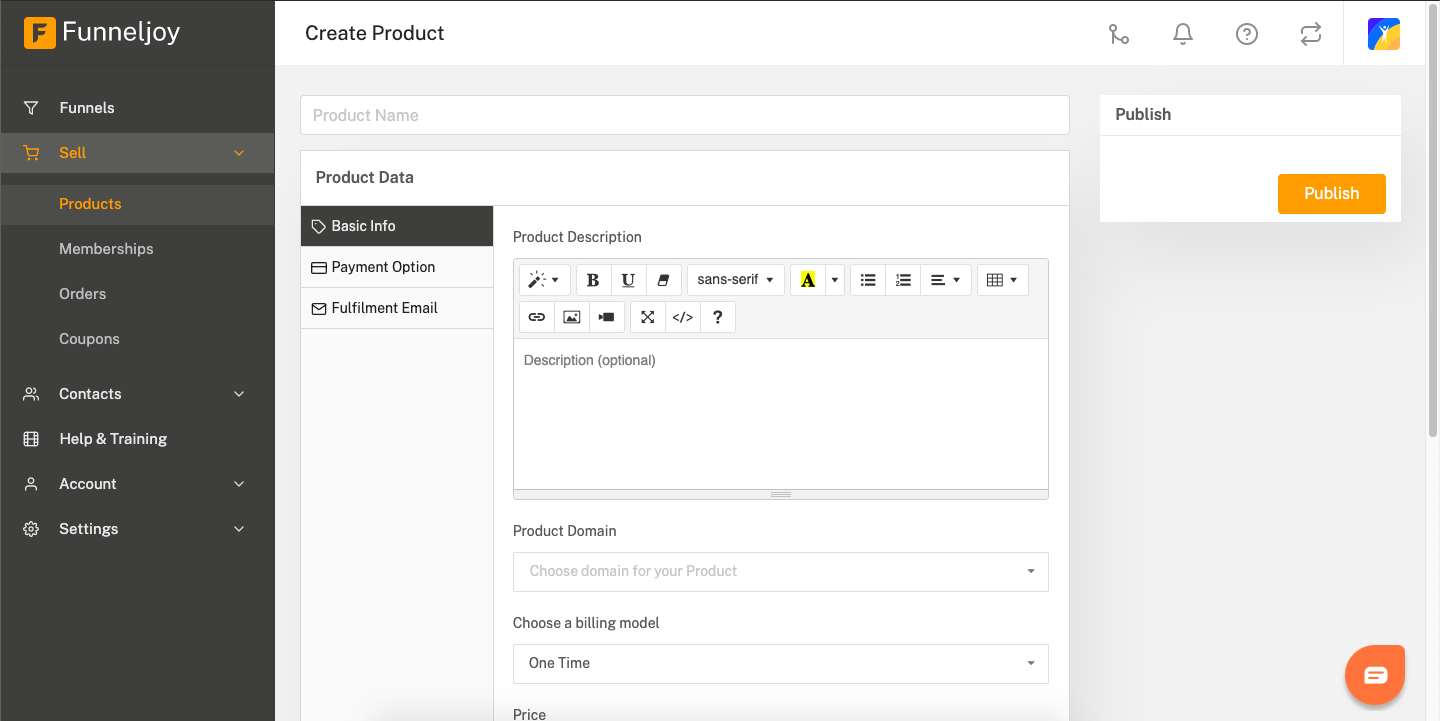The image size is (1440, 721).
Task: Open the text color dropdown arrow
Action: click(835, 280)
